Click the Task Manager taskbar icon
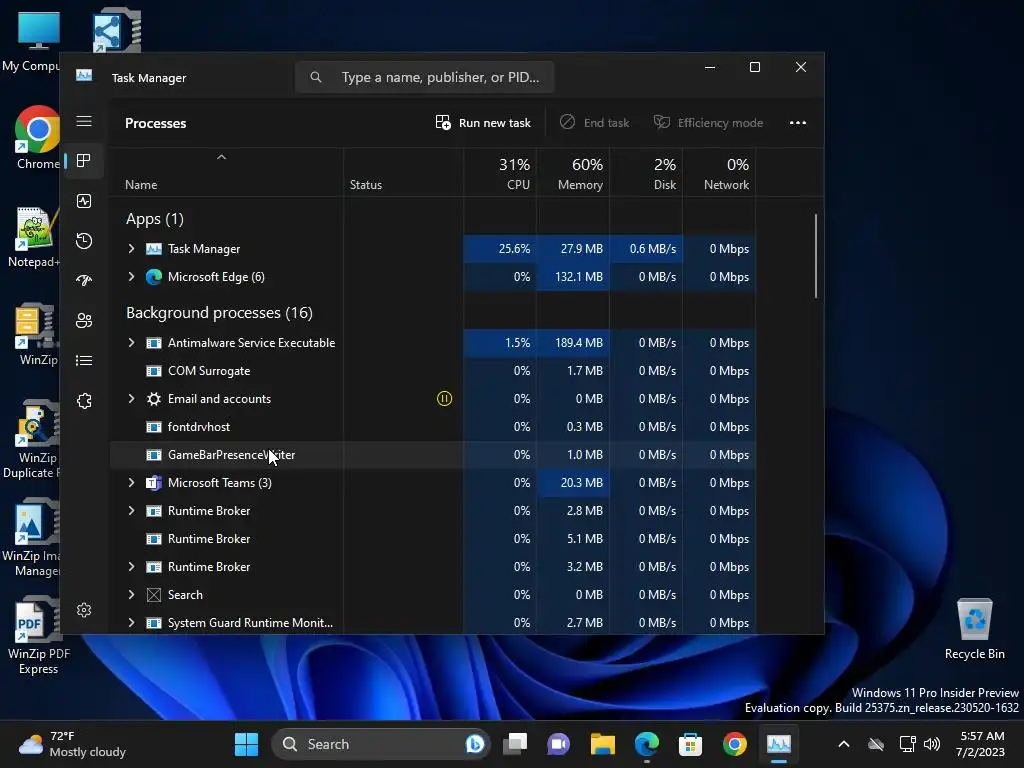 click(778, 744)
